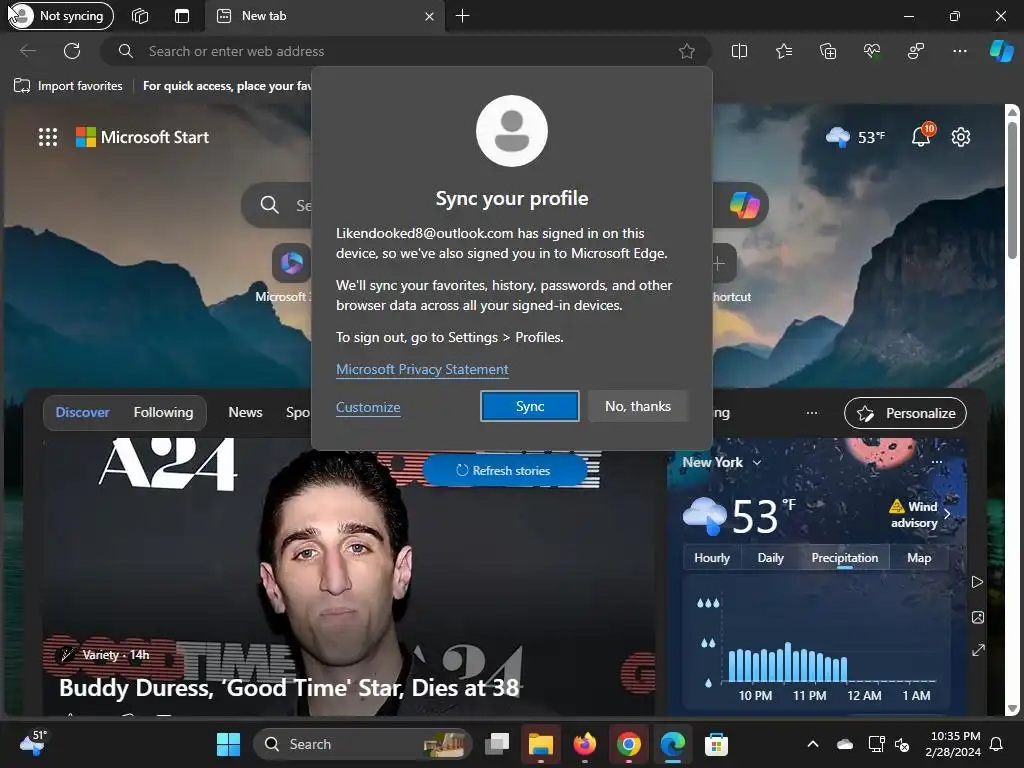Open the Microsoft Privacy Statement link
Screen dimensions: 1024x768
(422, 369)
